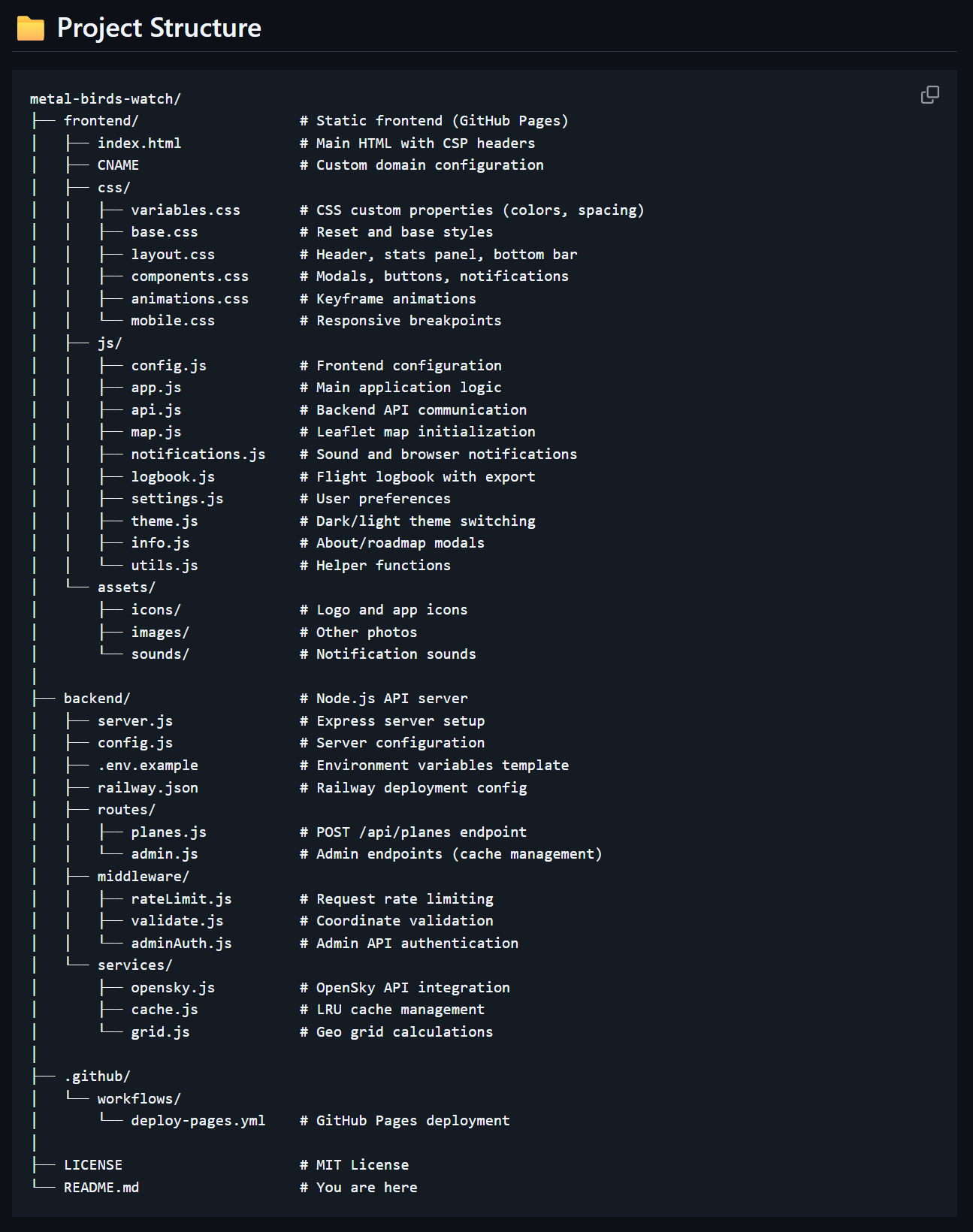The height and width of the screenshot is (1232, 973).
Task: Select the CNAME file entry
Action: coord(118,165)
